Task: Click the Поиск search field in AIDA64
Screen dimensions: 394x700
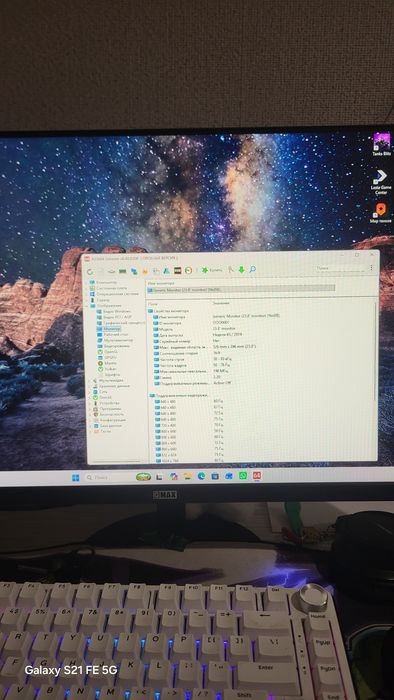Action: [340, 268]
